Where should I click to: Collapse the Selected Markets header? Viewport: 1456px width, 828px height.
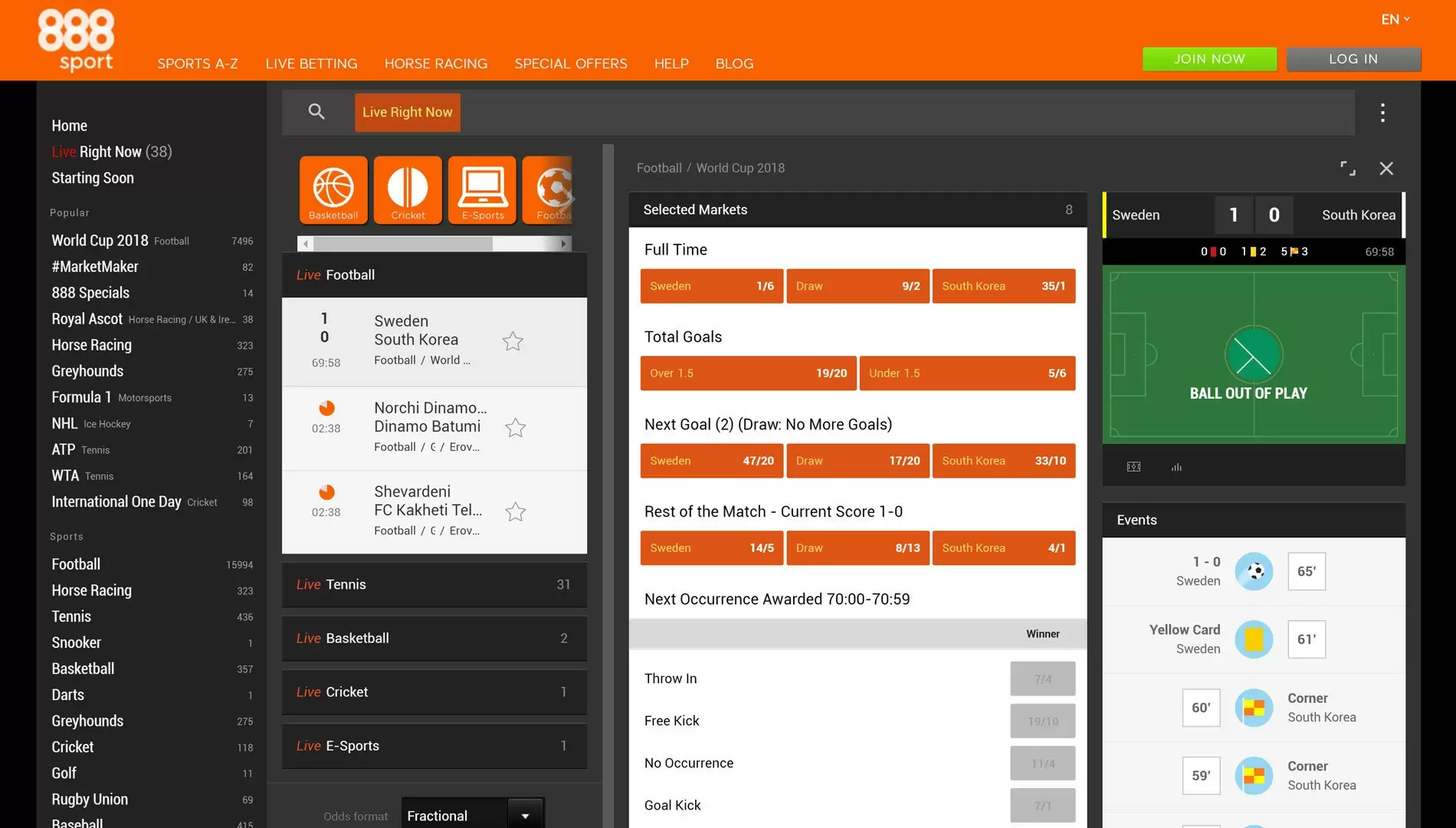858,210
